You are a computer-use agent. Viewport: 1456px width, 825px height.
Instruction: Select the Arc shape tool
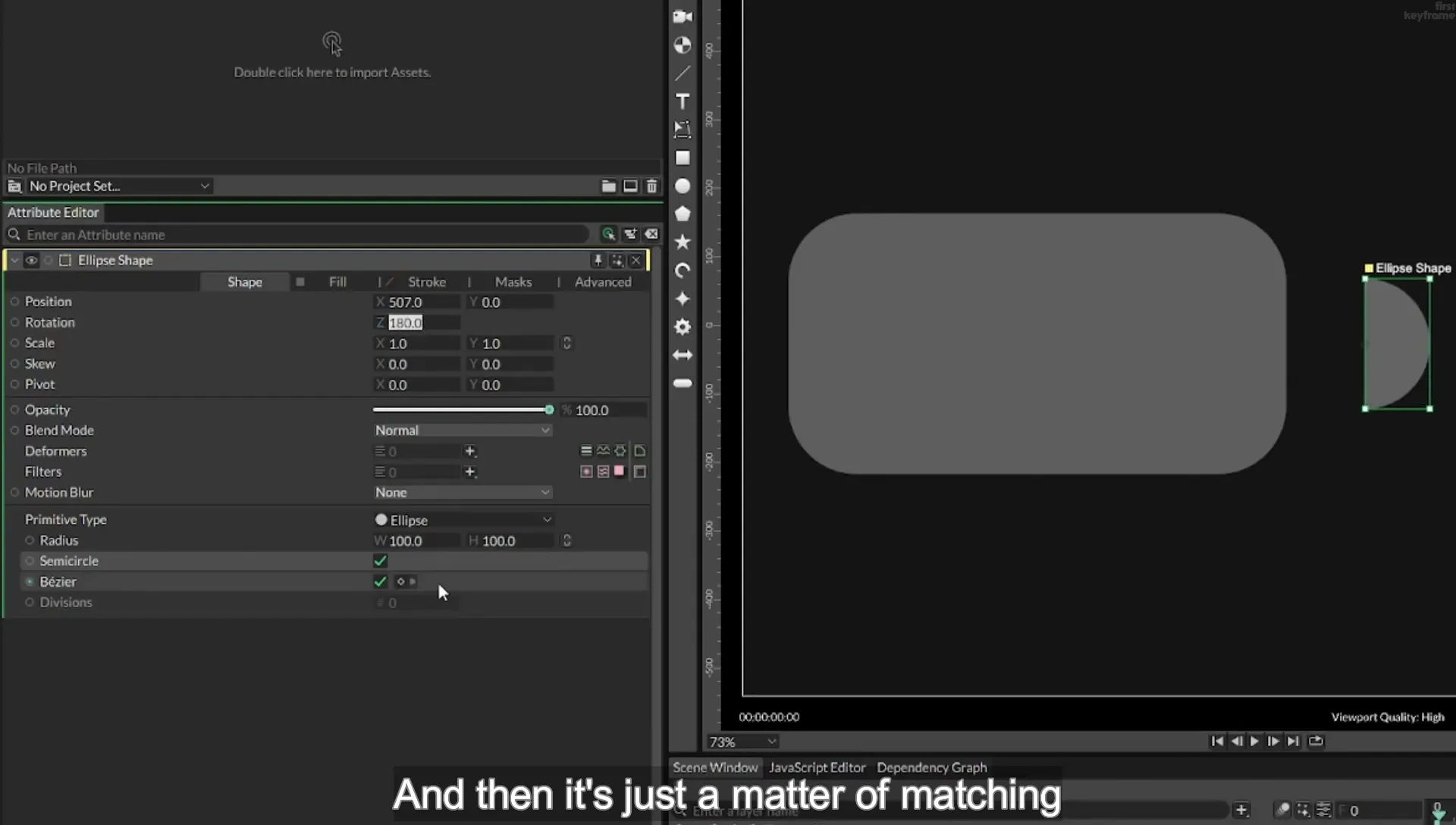pos(682,271)
